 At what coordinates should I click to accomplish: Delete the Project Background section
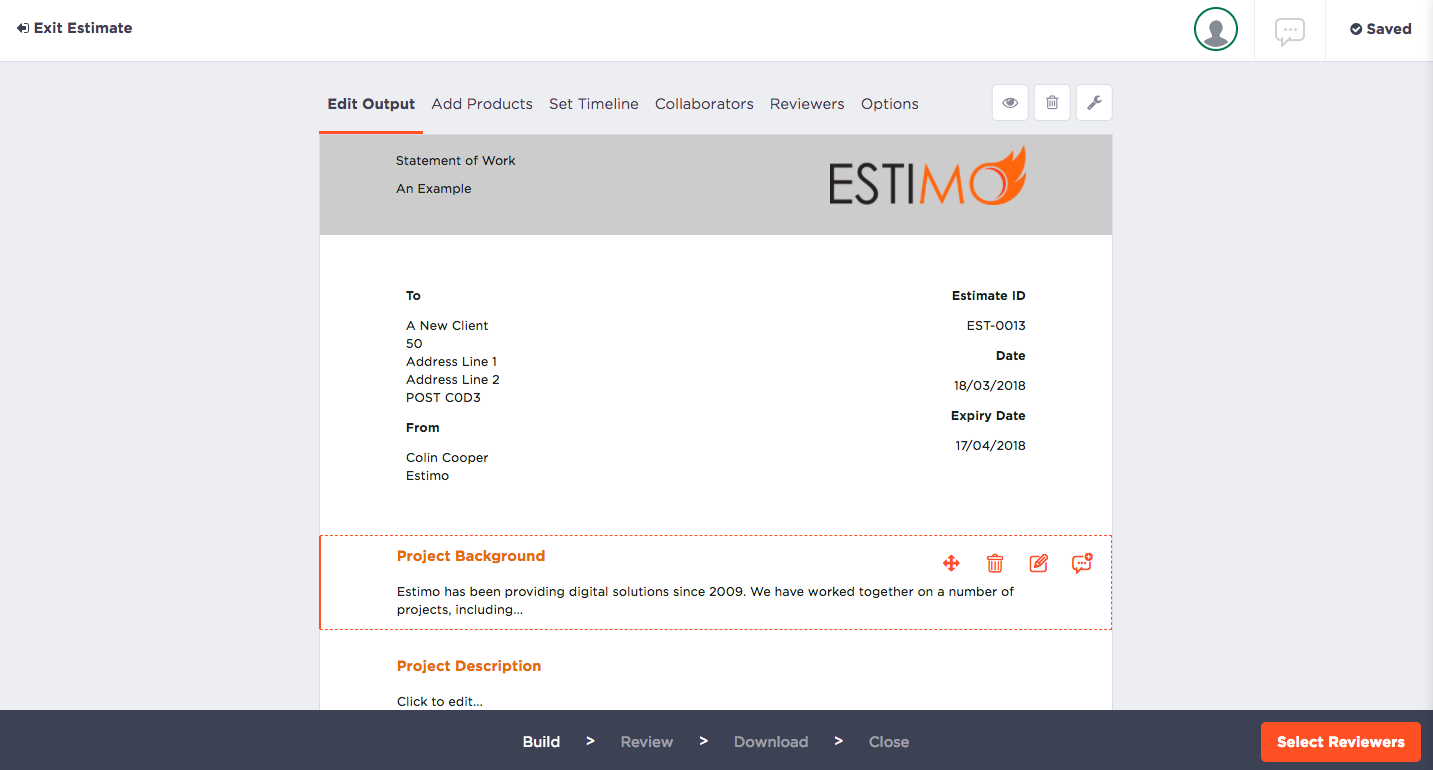995,563
